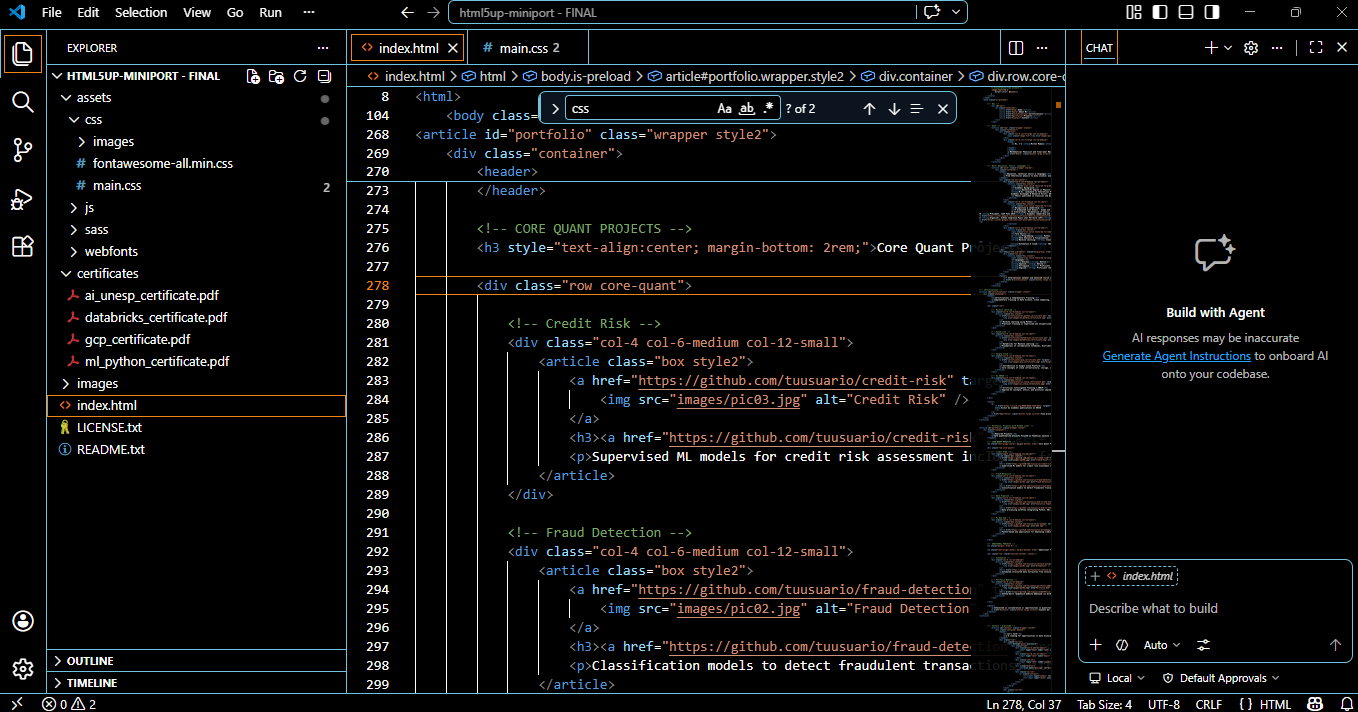Switch to the main.css tab
1358x712 pixels.
pyautogui.click(x=524, y=47)
